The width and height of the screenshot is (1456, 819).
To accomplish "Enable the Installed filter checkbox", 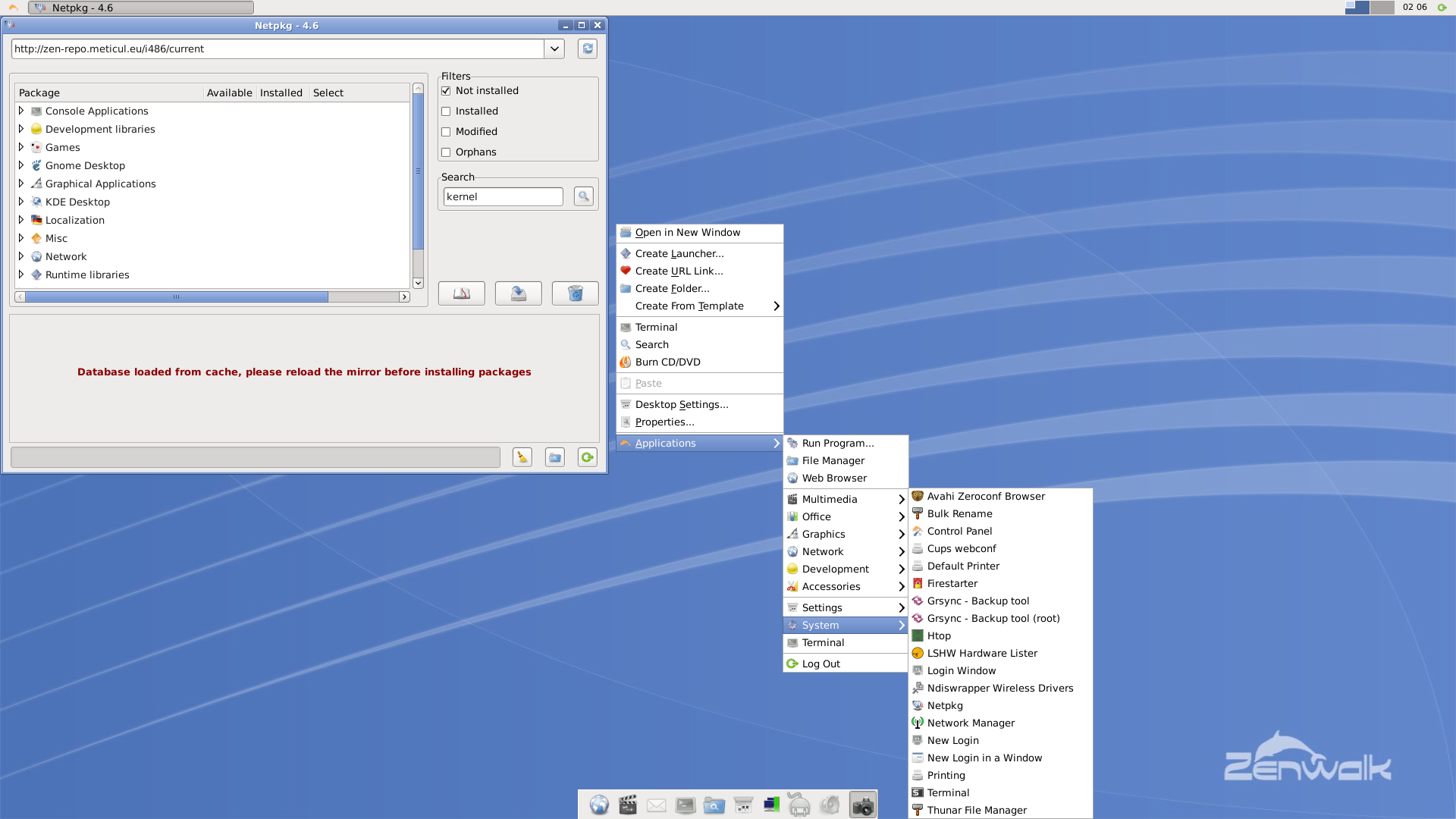I will point(446,111).
